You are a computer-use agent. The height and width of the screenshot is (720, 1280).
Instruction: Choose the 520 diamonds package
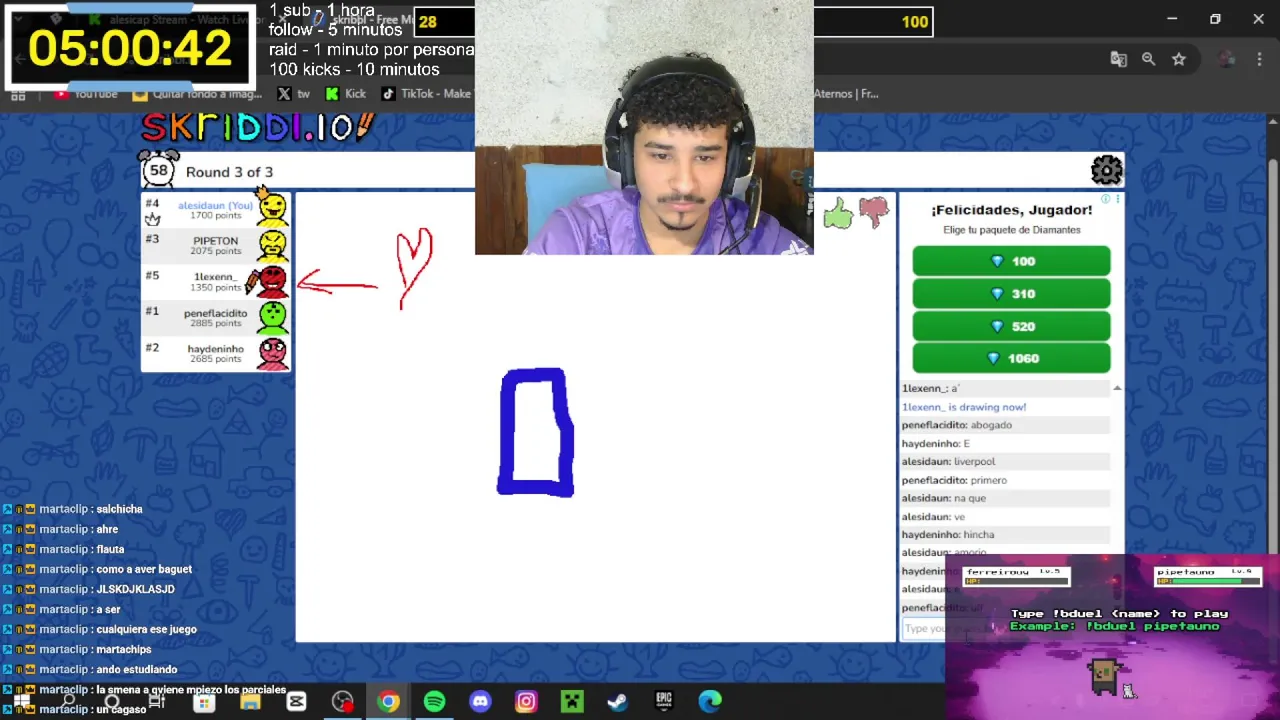click(x=1011, y=326)
